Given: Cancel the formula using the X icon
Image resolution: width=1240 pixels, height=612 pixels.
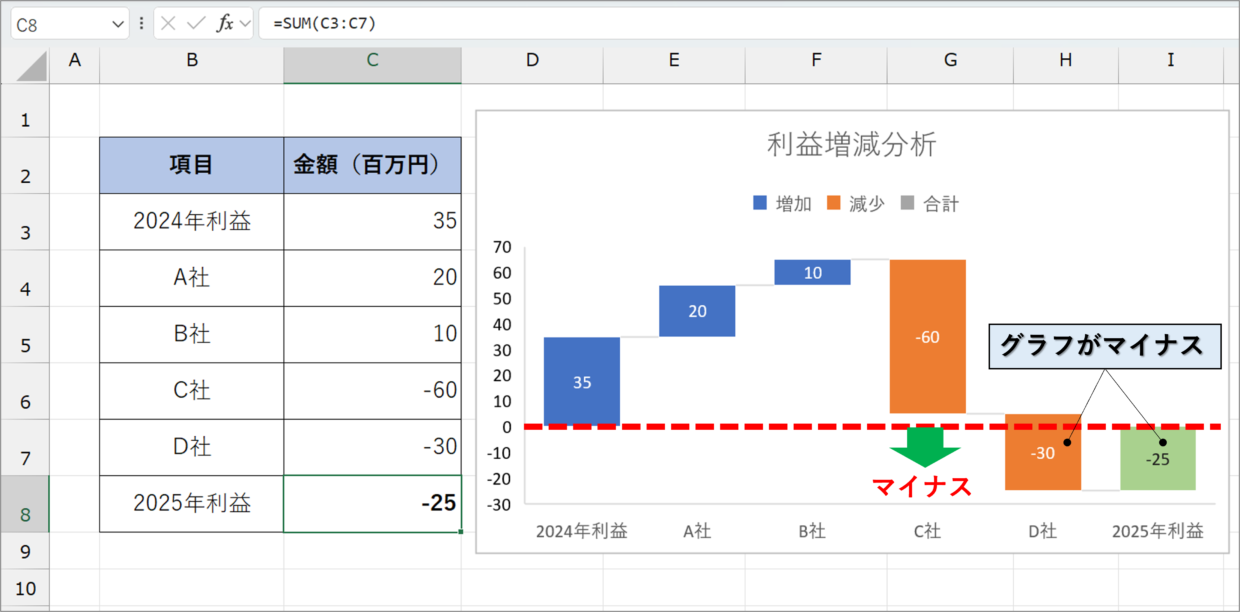Looking at the screenshot, I should (x=167, y=21).
